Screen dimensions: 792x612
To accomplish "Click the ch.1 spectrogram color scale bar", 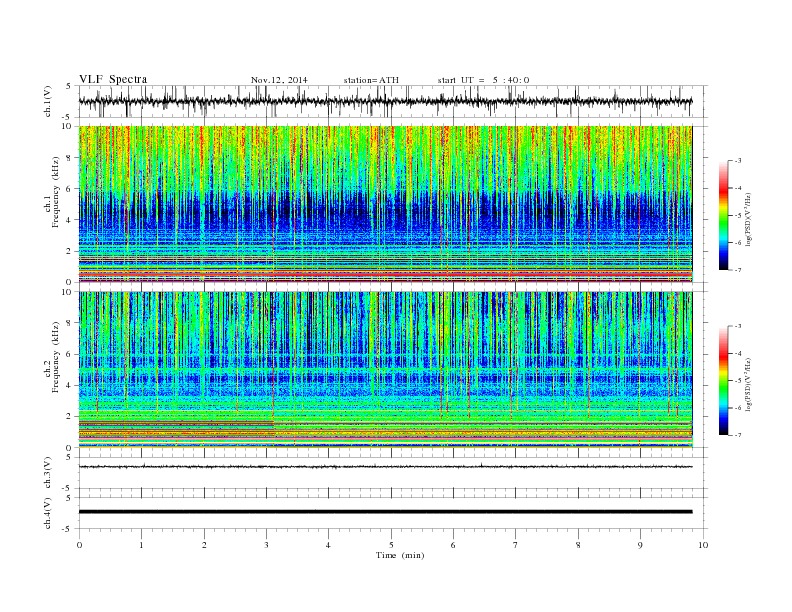I will [723, 215].
